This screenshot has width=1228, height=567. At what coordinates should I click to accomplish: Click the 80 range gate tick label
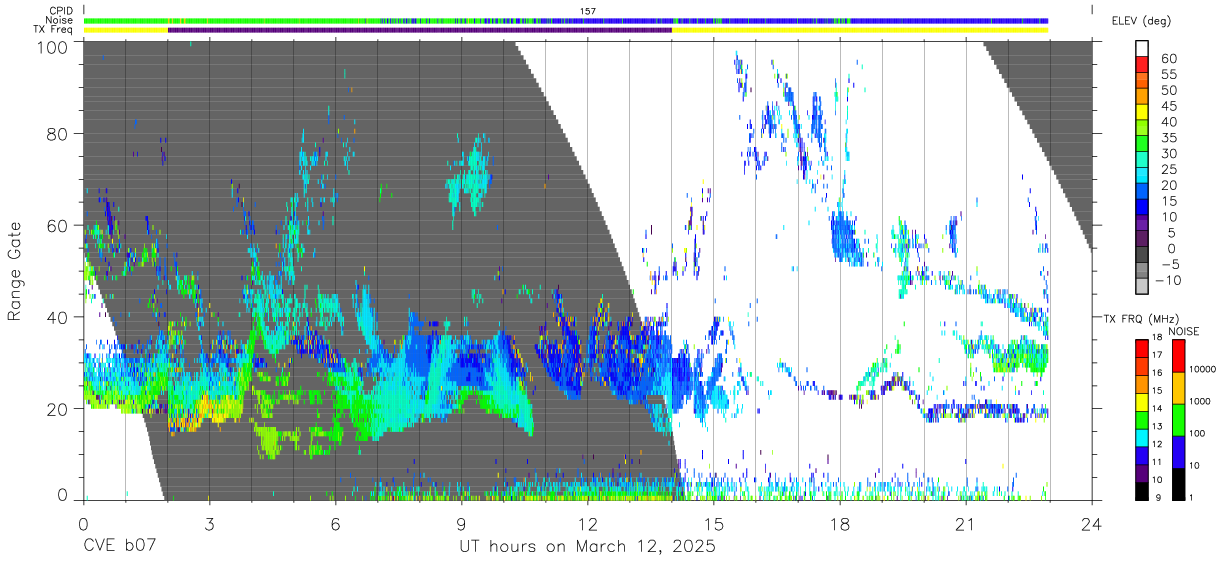coord(57,134)
